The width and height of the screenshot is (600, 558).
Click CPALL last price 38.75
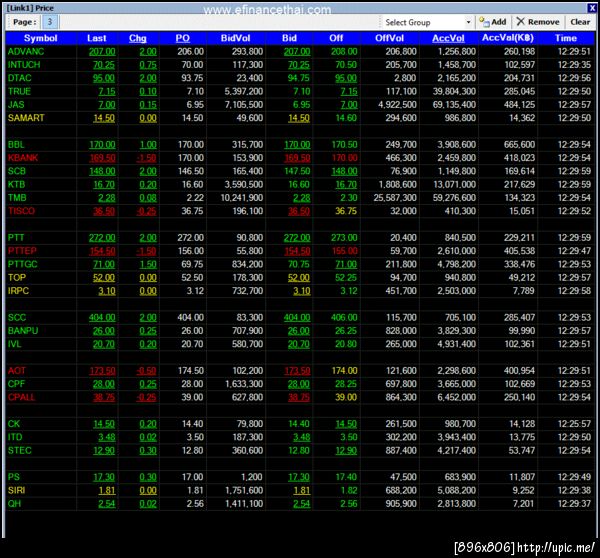104,398
